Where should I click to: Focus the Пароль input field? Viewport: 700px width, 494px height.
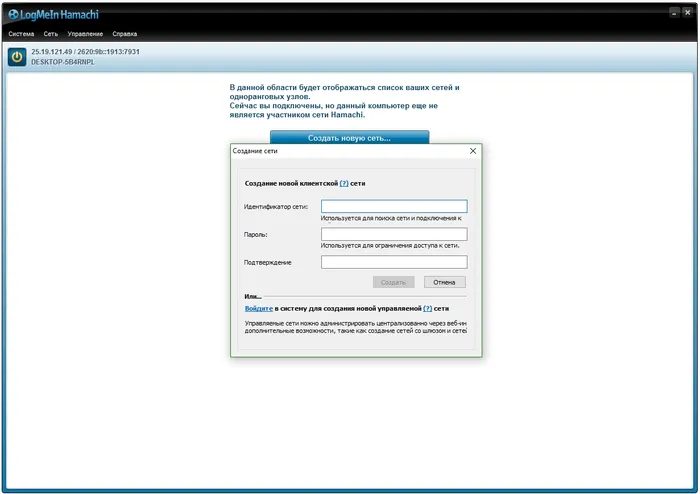pyautogui.click(x=394, y=234)
